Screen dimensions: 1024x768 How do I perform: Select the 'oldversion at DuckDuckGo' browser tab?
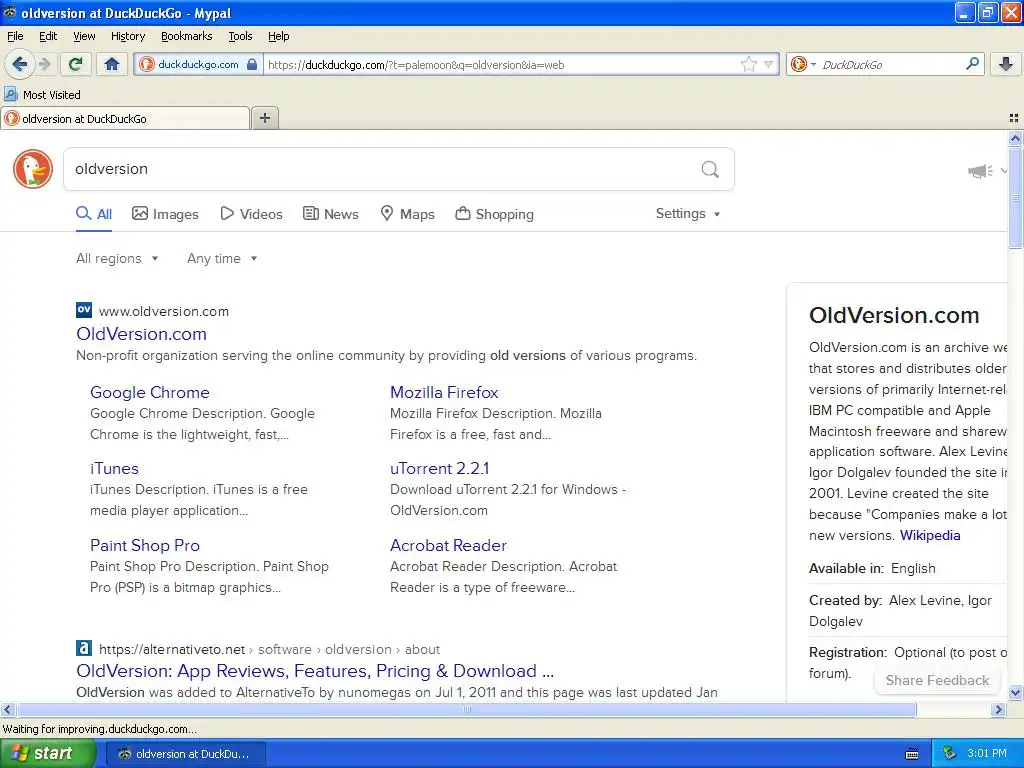point(125,118)
